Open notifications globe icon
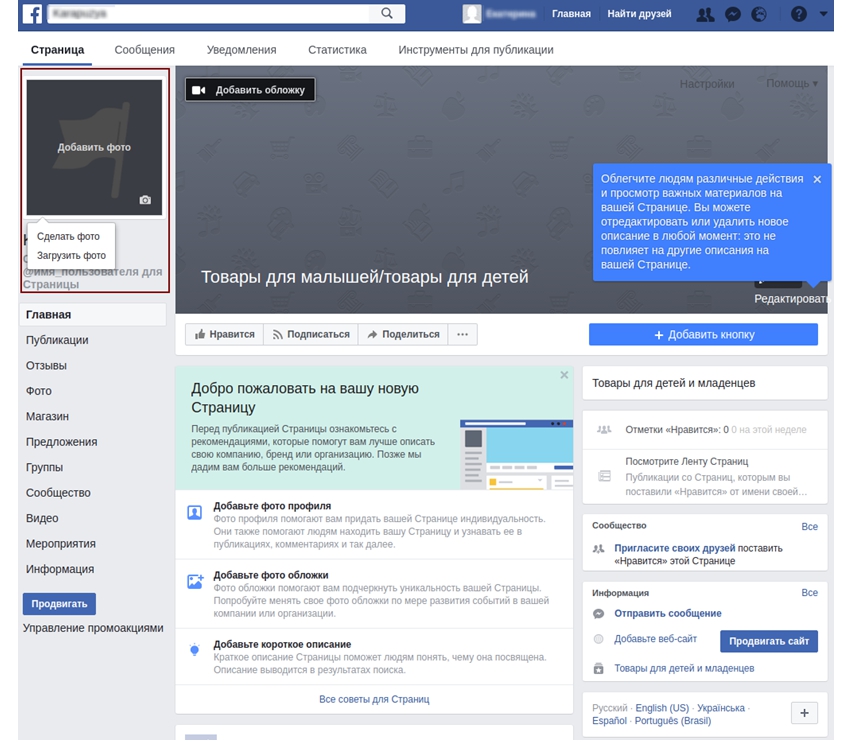This screenshot has width=856, height=742. [x=760, y=14]
